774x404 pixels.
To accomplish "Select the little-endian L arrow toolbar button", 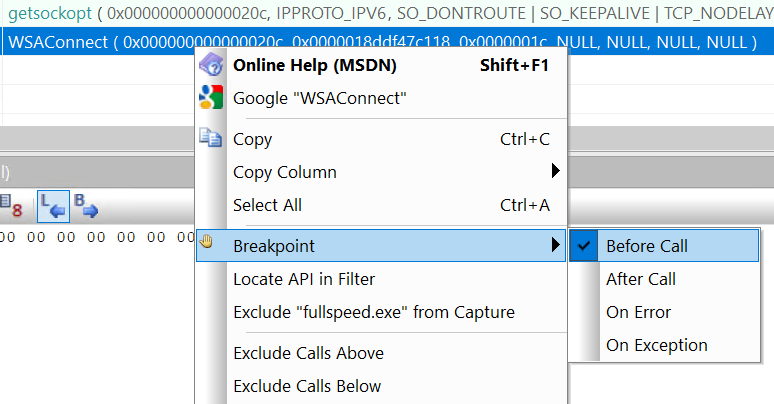I will pos(53,206).
